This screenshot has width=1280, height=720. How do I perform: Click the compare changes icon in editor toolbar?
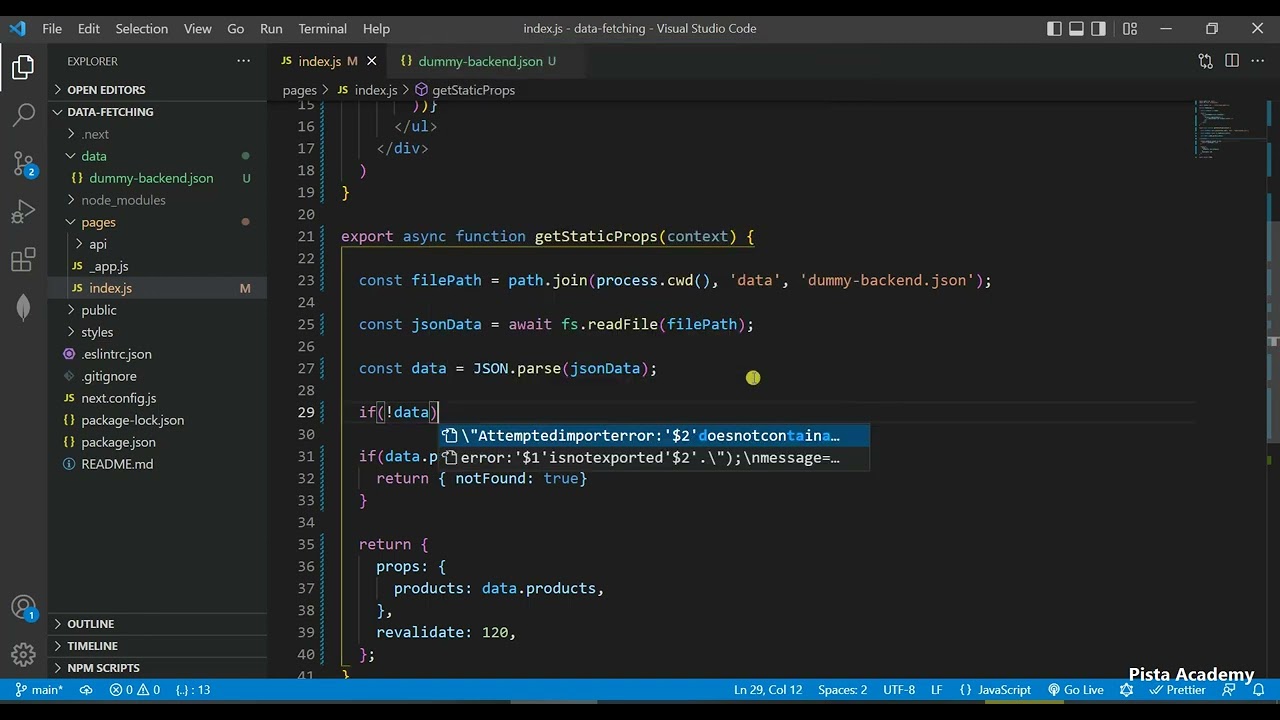pos(1205,61)
